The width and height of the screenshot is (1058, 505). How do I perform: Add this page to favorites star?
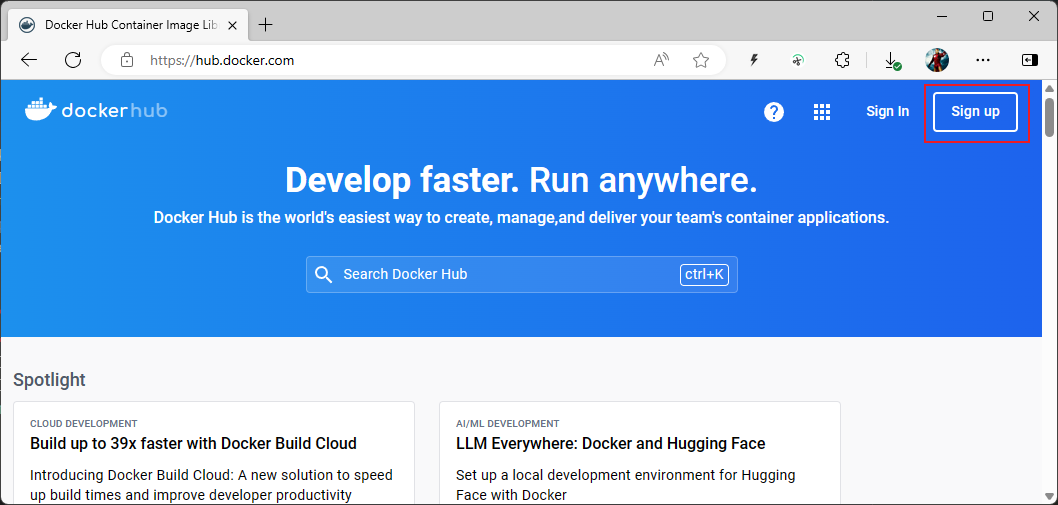(x=701, y=60)
